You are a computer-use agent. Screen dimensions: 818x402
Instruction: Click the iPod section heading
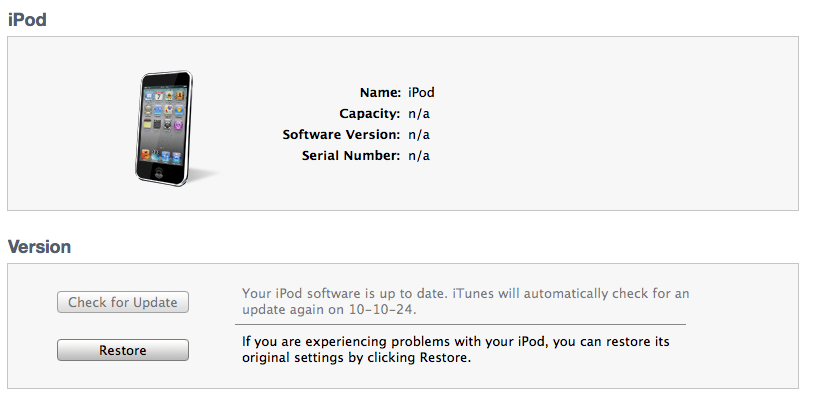point(27,18)
